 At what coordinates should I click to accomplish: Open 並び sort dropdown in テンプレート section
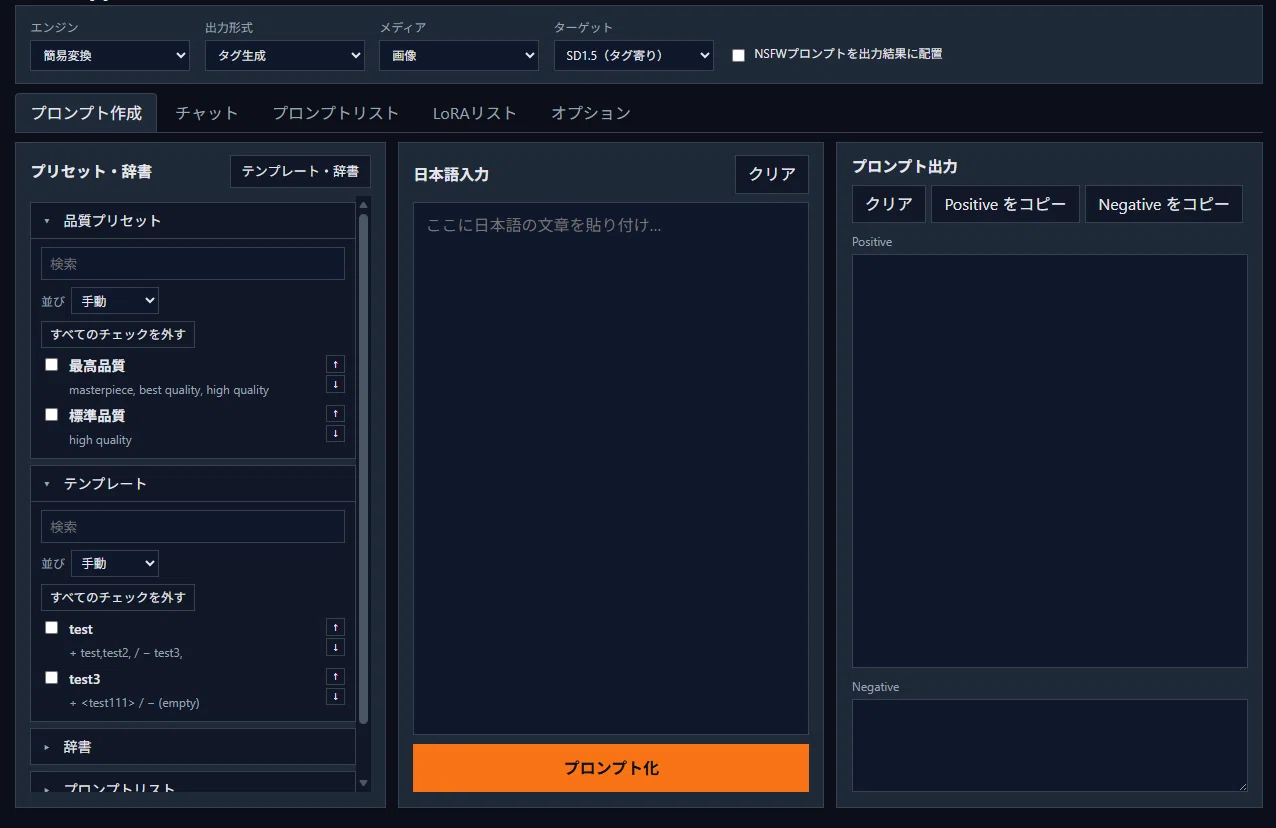click(115, 563)
